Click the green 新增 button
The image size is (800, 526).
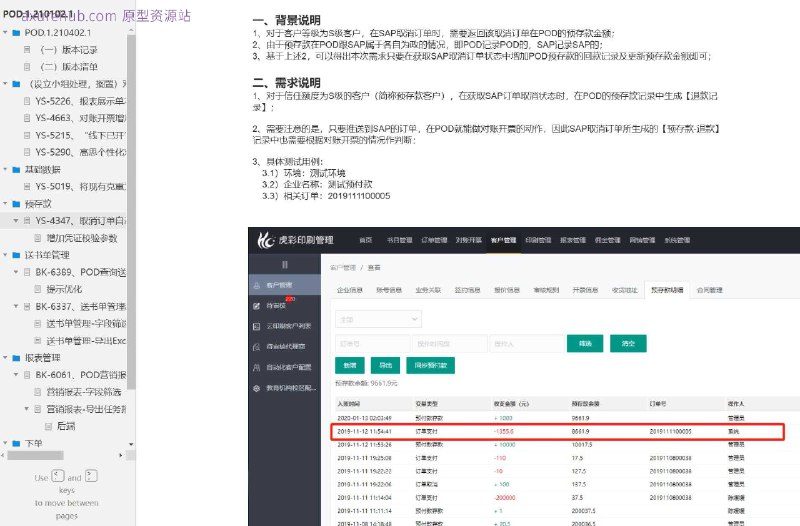click(350, 365)
